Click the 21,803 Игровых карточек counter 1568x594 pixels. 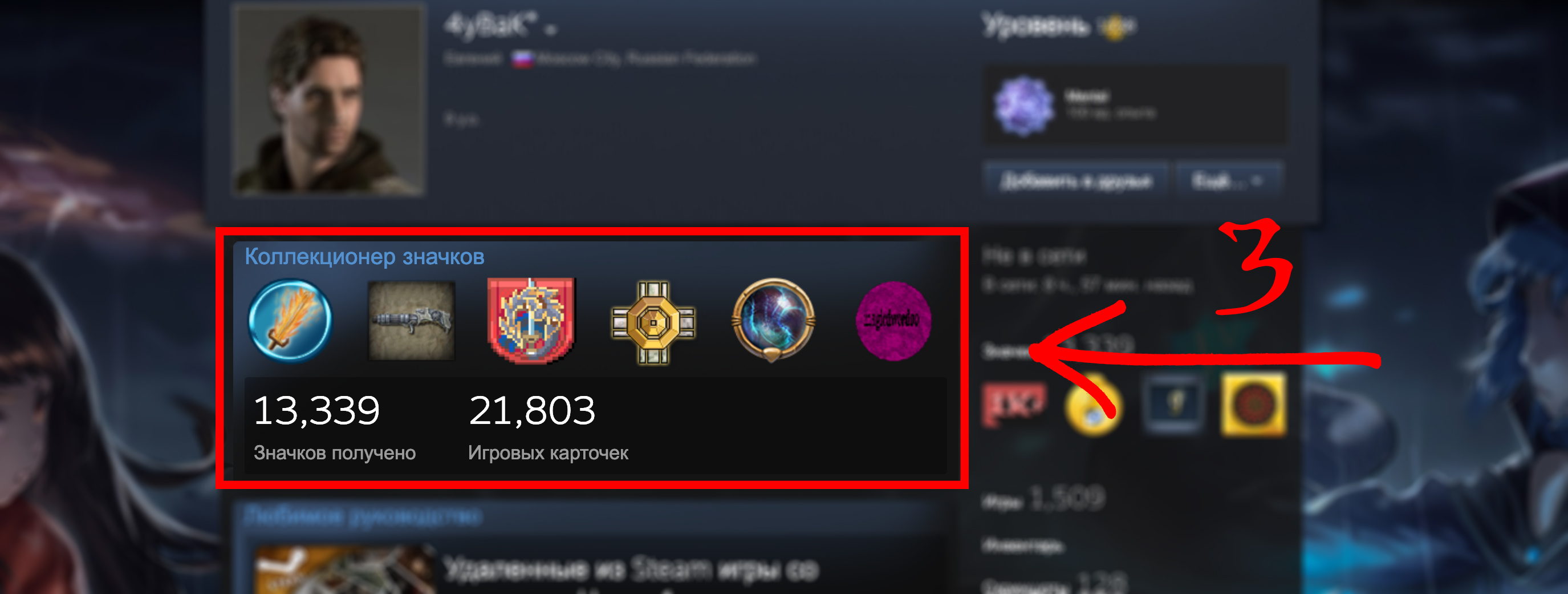(548, 426)
